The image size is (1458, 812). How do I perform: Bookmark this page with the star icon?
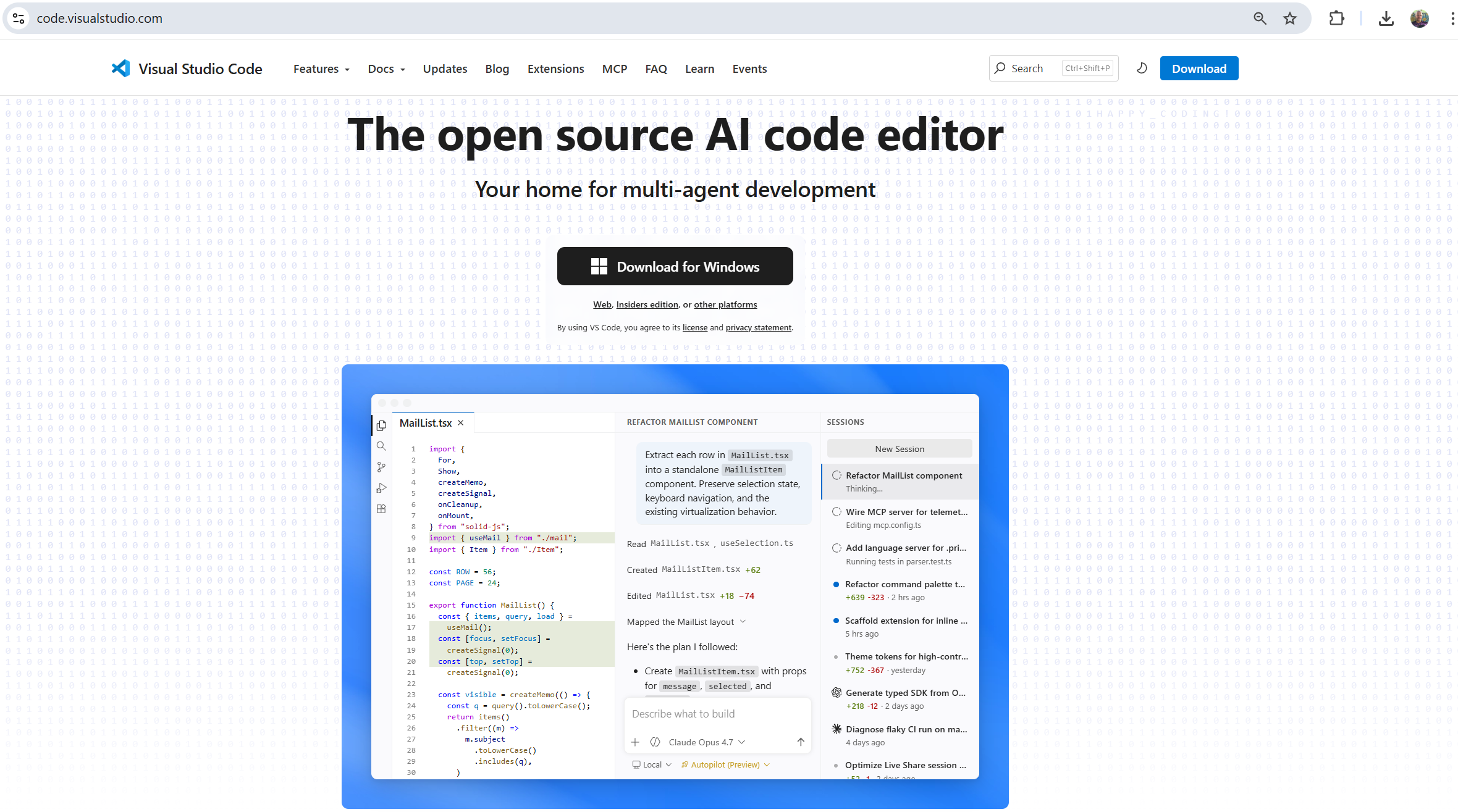pyautogui.click(x=1290, y=19)
